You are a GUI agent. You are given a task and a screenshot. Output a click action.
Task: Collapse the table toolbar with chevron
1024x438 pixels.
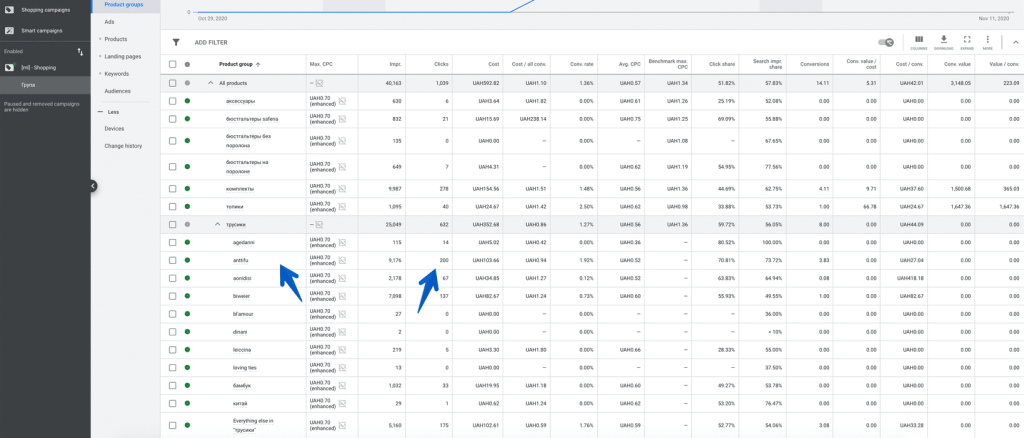1015,42
